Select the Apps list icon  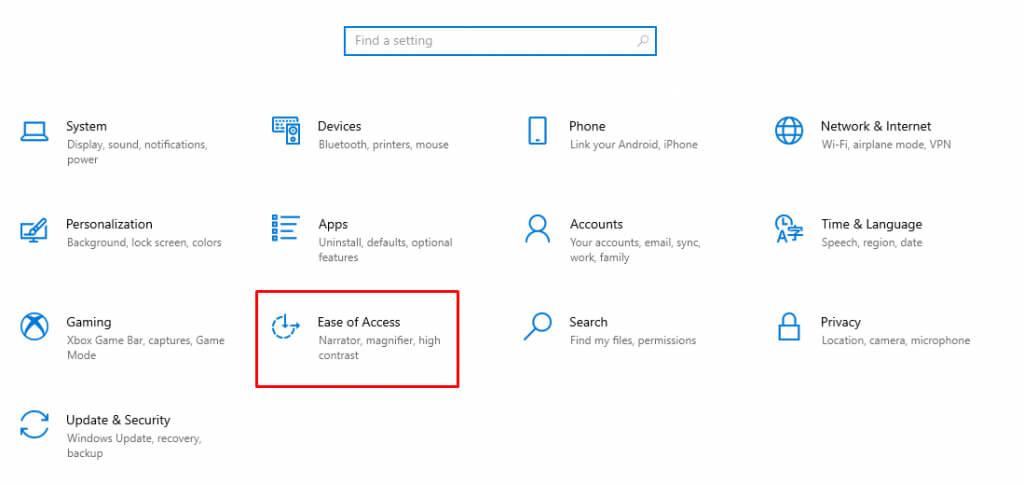click(x=286, y=228)
